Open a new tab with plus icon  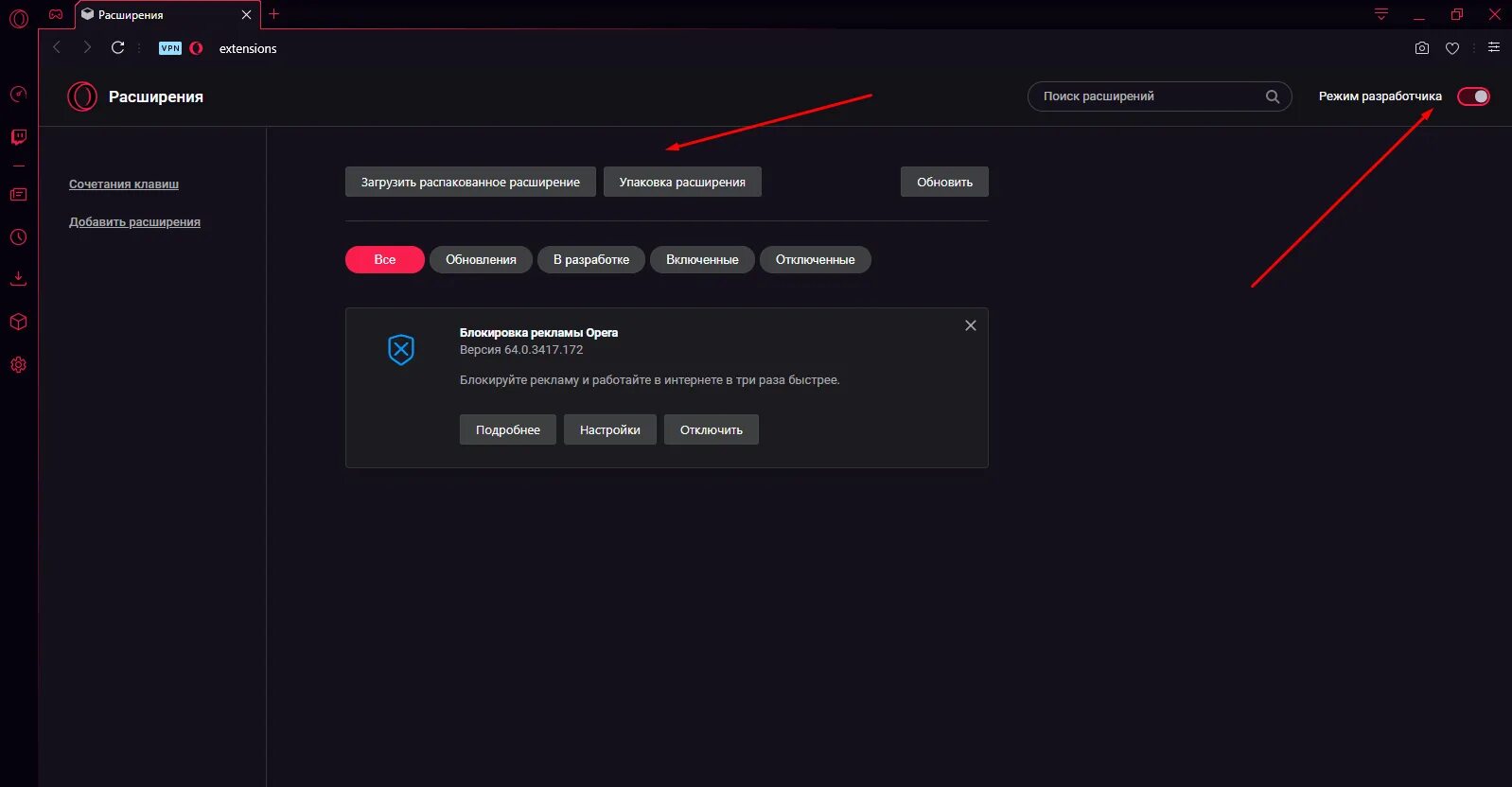(x=274, y=14)
